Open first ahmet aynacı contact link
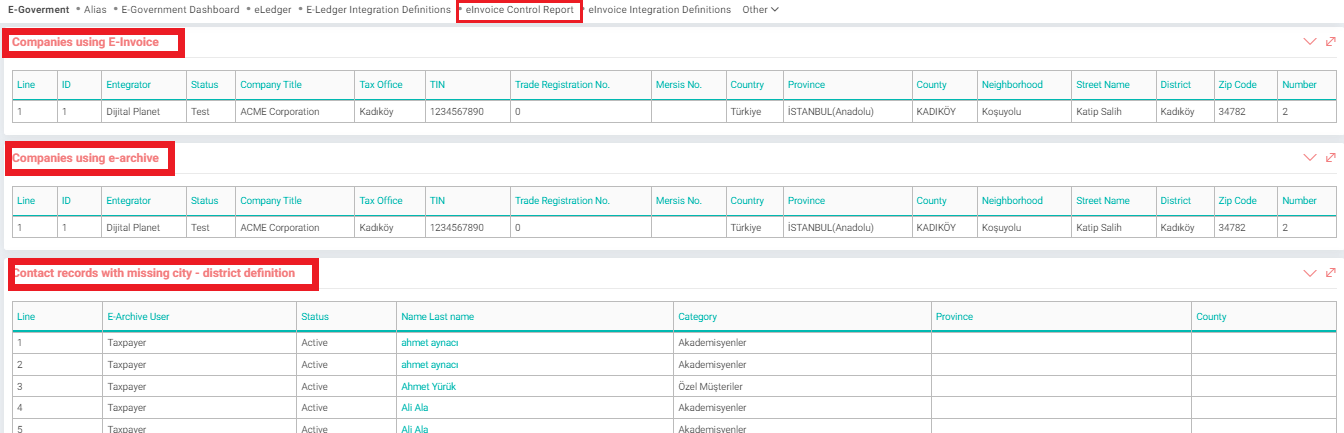Image resolution: width=1344 pixels, height=433 pixels. pyautogui.click(x=430, y=342)
